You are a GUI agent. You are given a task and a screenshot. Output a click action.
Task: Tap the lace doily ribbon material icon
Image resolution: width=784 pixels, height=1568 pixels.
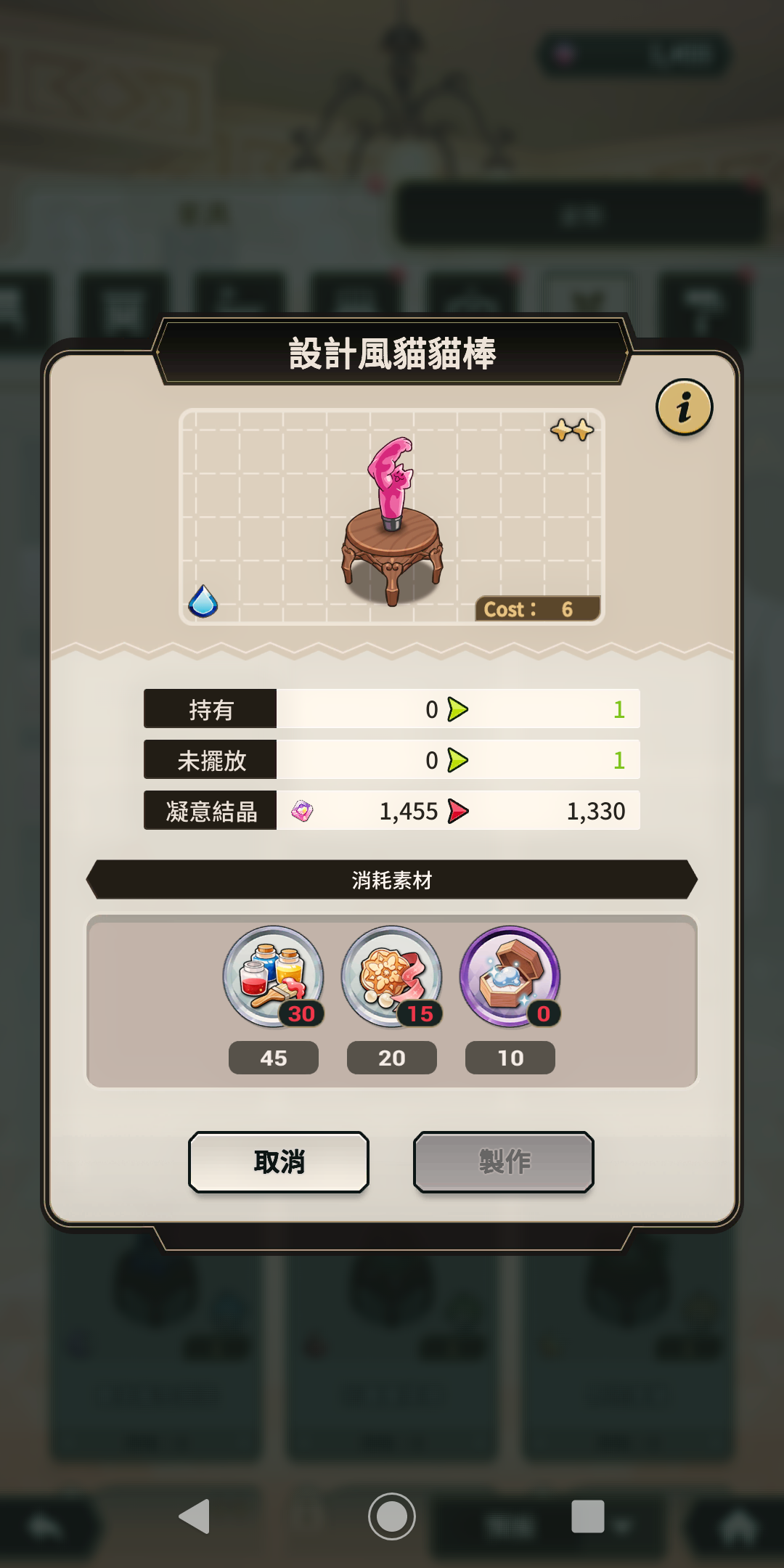pyautogui.click(x=392, y=976)
